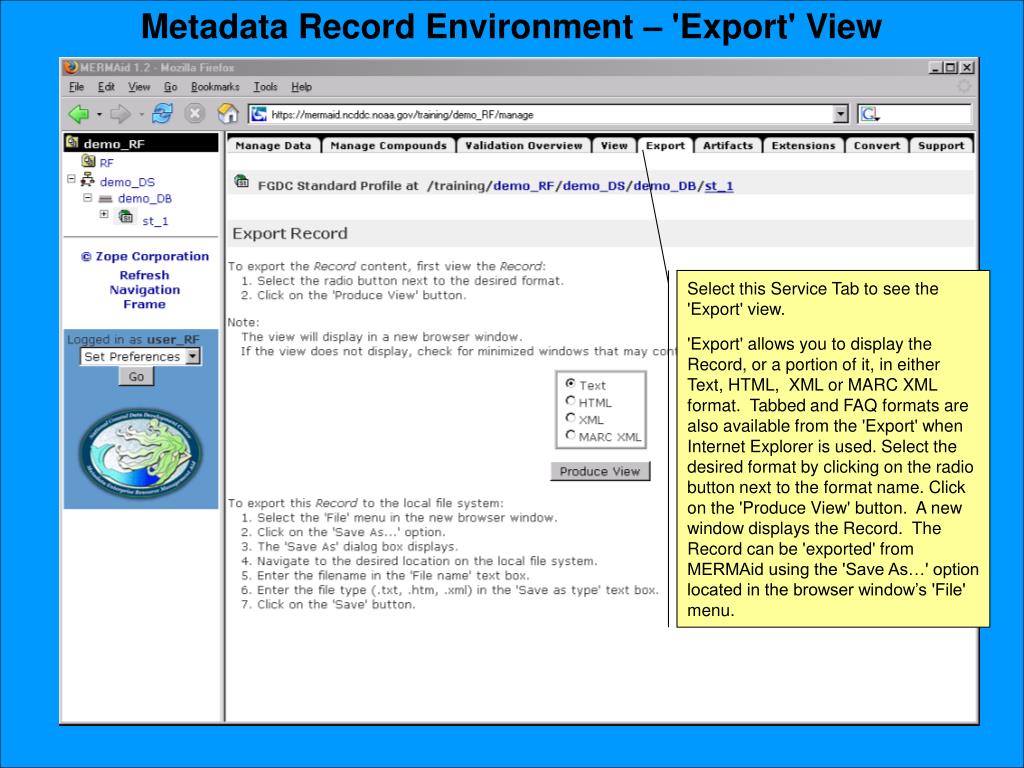This screenshot has width=1024, height=768.
Task: Select st_1 in the navigation tree
Action: point(155,221)
